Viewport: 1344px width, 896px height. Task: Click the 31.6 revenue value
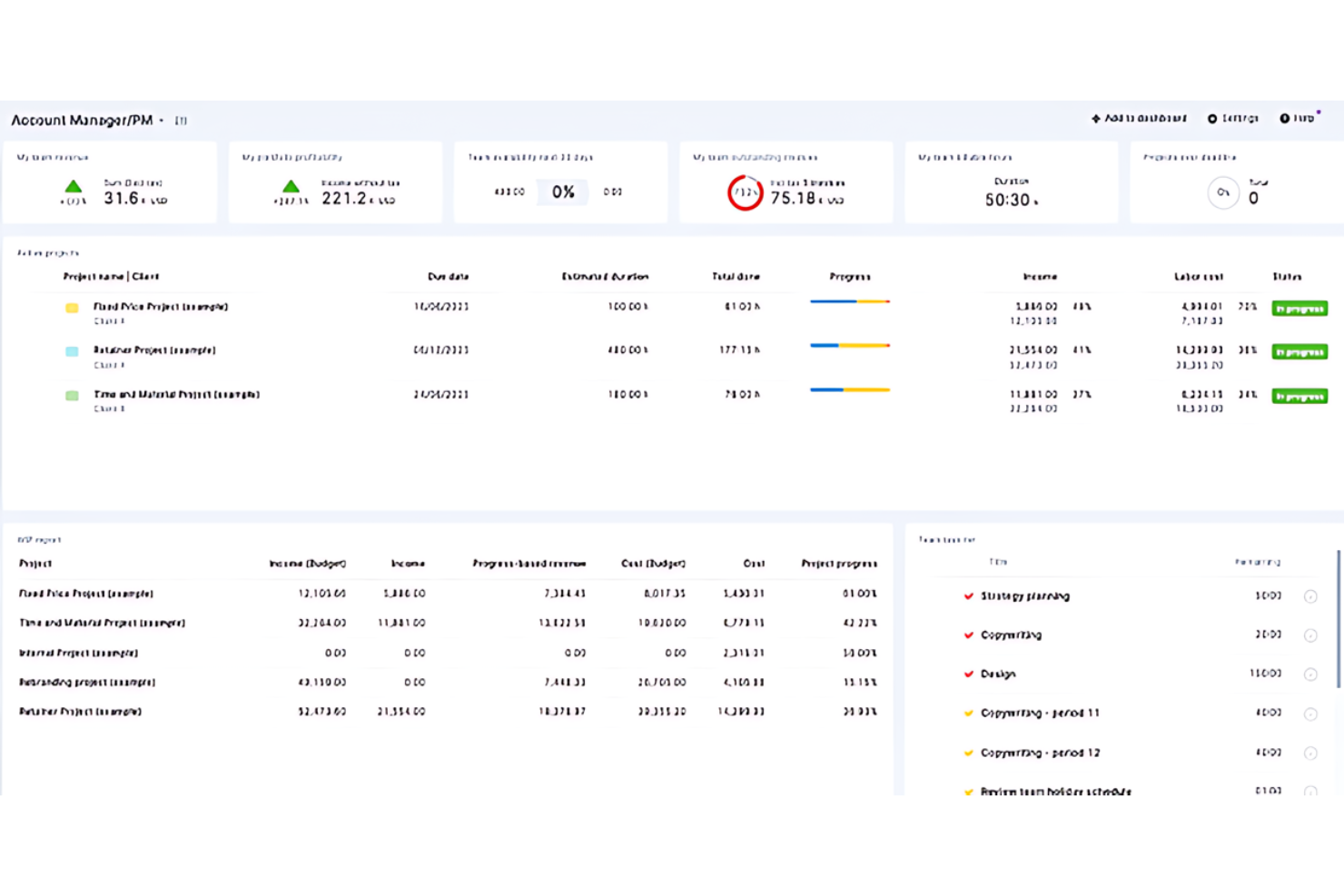click(x=121, y=198)
